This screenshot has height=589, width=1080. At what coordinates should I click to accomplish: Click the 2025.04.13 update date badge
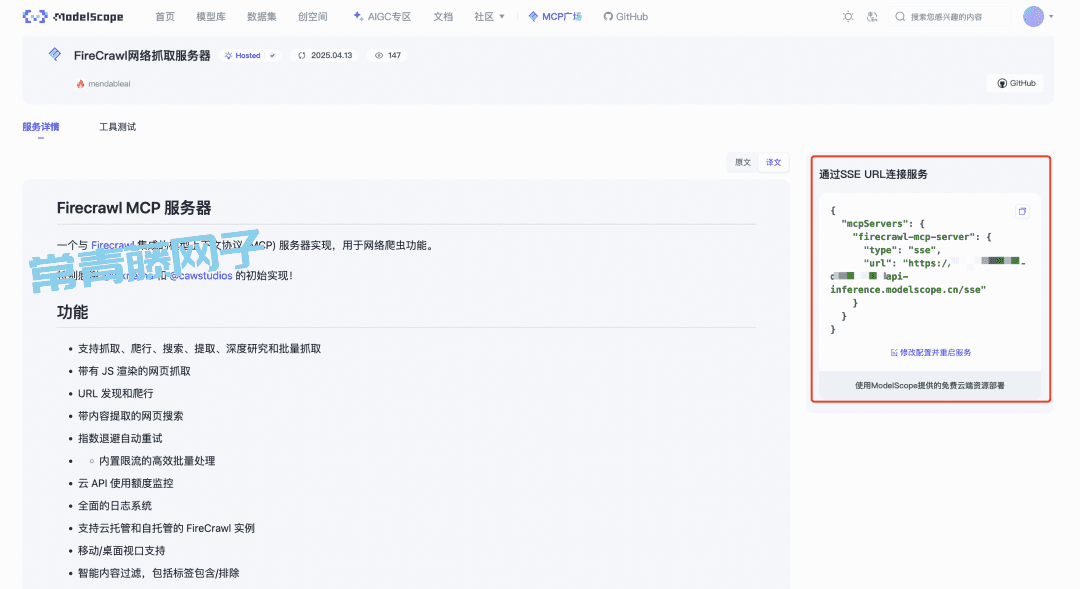(325, 56)
